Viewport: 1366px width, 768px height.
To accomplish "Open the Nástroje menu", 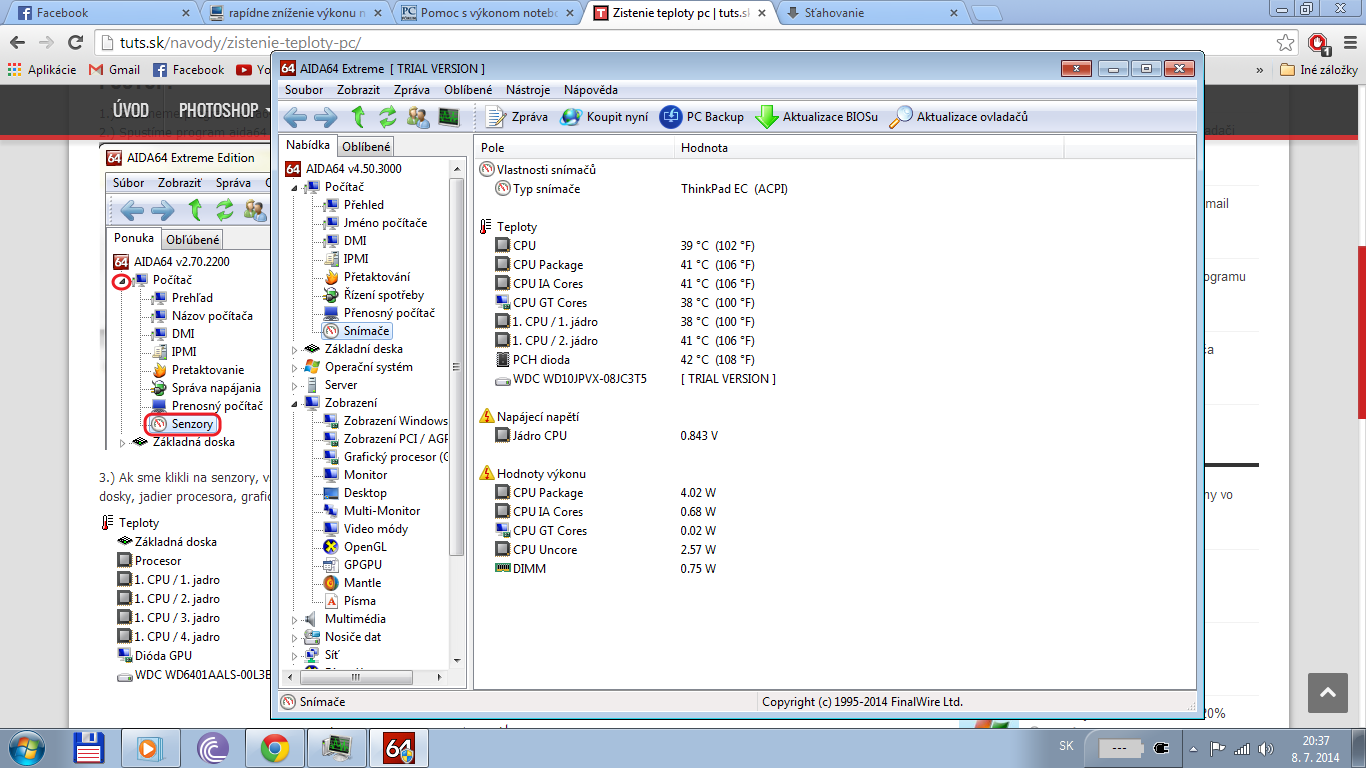I will tap(528, 90).
